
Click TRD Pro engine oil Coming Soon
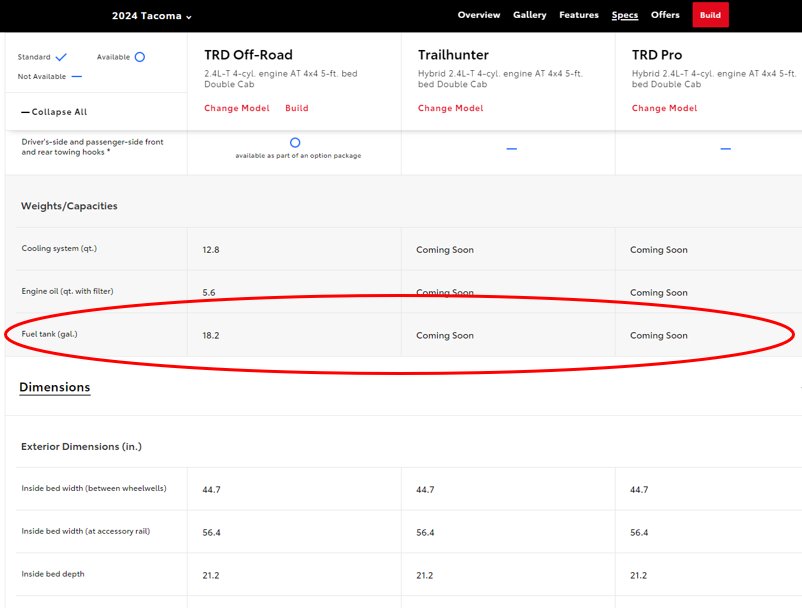(659, 292)
